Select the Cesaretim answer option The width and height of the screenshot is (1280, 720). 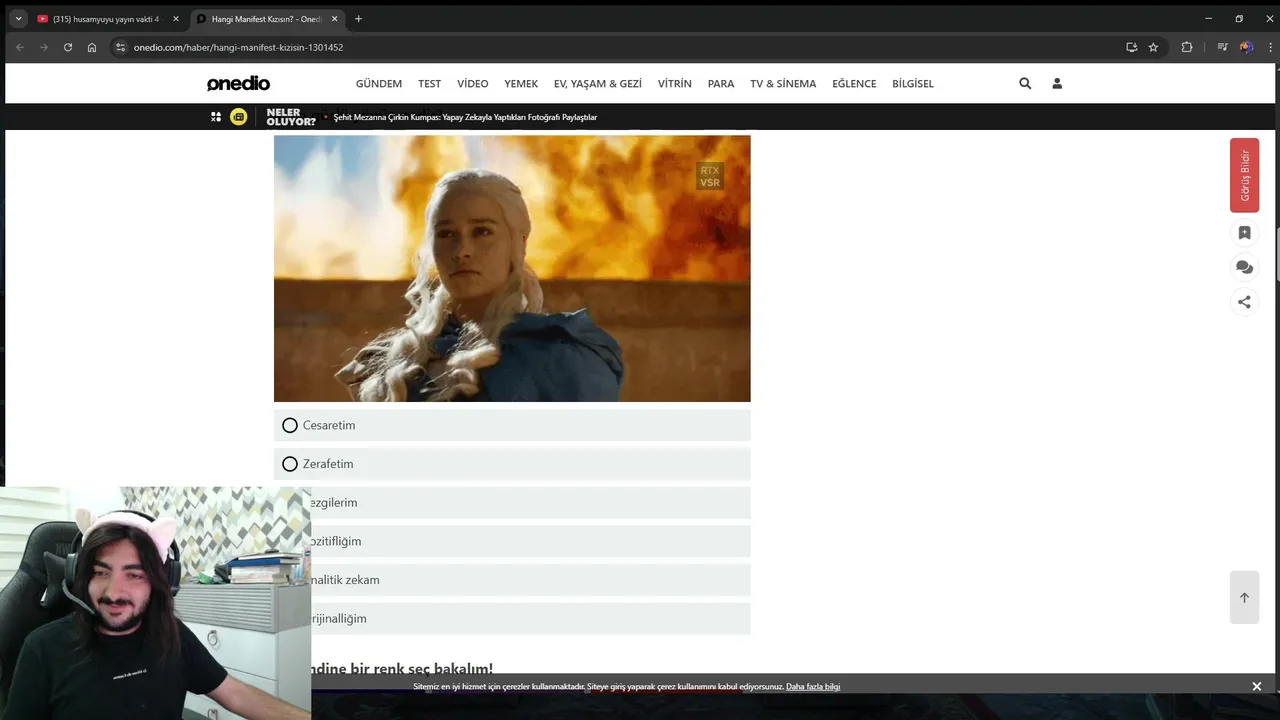(512, 425)
